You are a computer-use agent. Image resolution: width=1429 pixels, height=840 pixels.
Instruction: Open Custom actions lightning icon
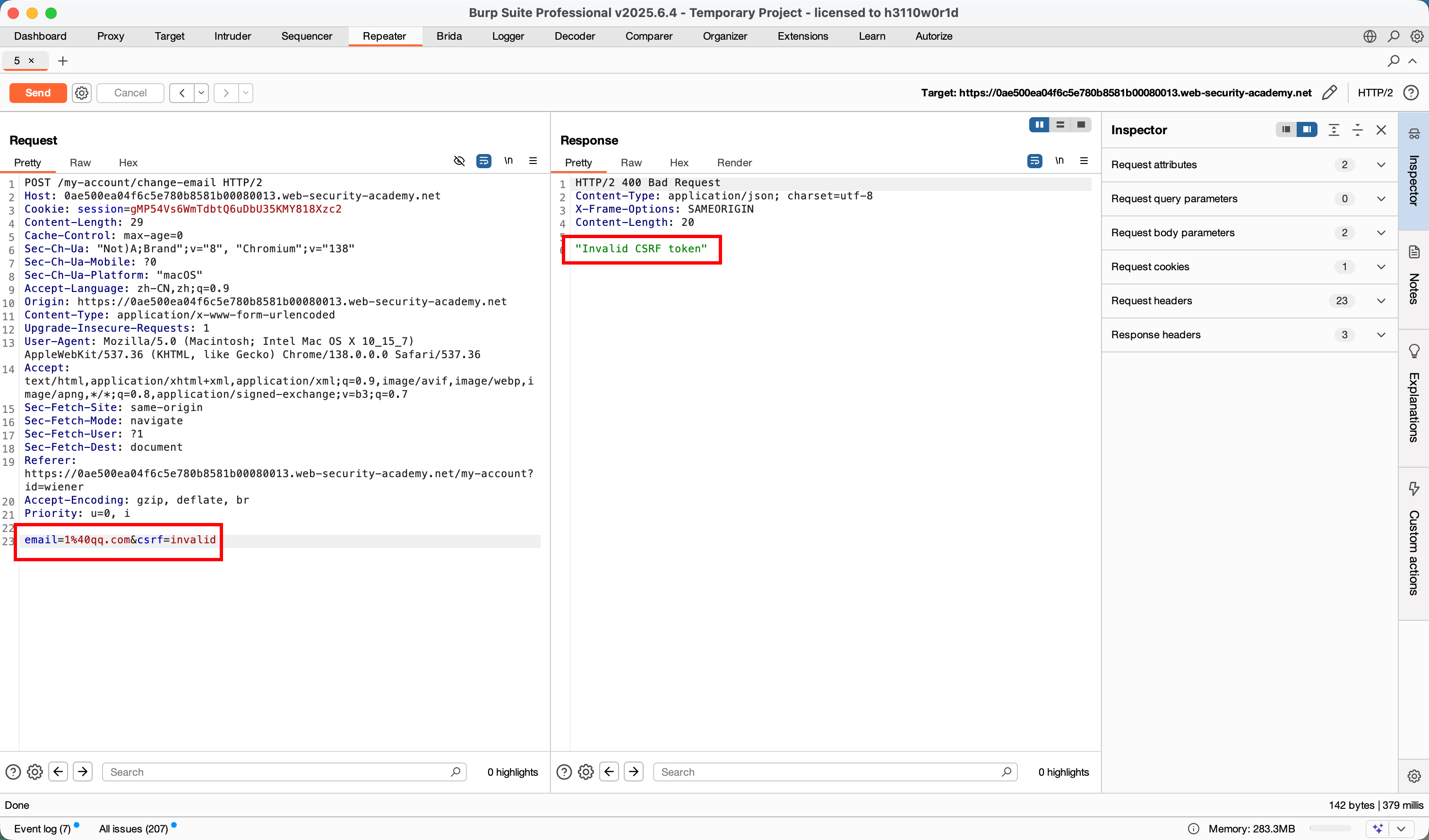pos(1414,488)
